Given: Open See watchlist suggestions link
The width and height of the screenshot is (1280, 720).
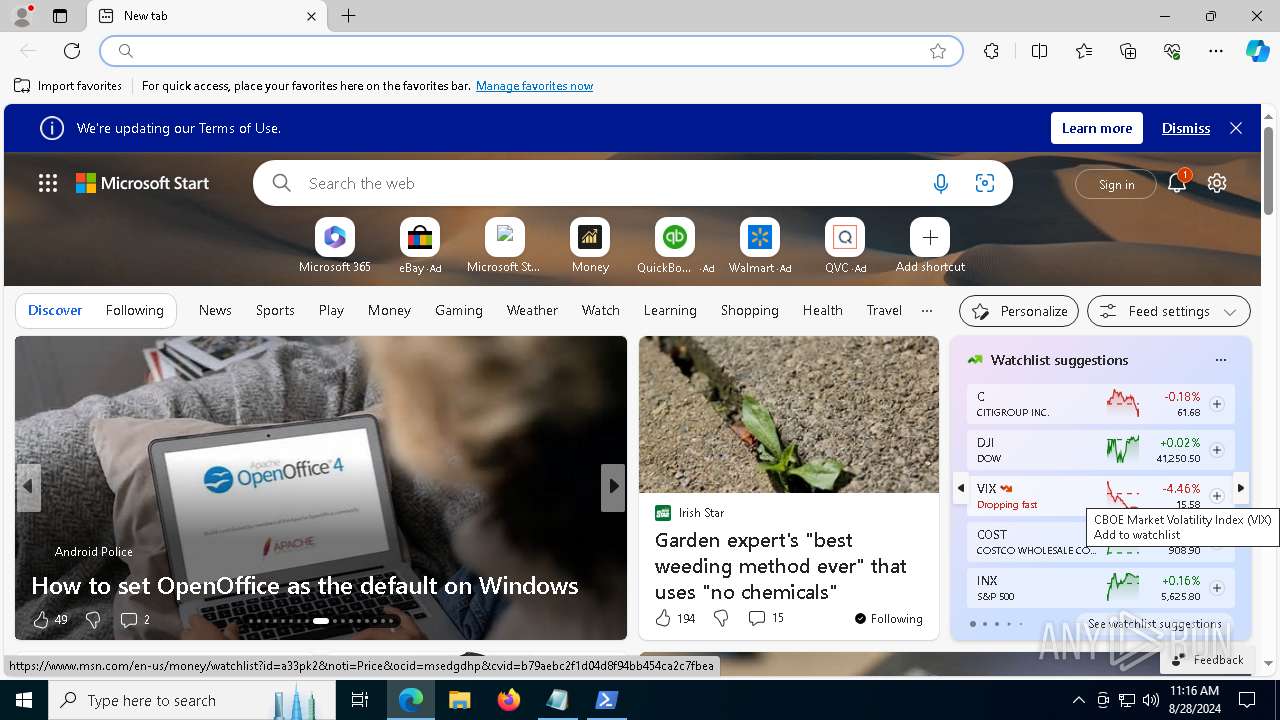Looking at the screenshot, I should tap(1155, 623).
